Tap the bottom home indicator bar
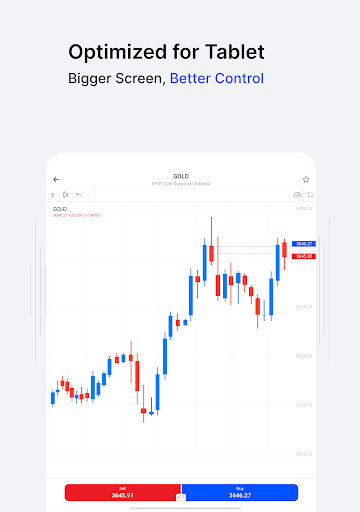360x512 pixels. pyautogui.click(x=186, y=509)
